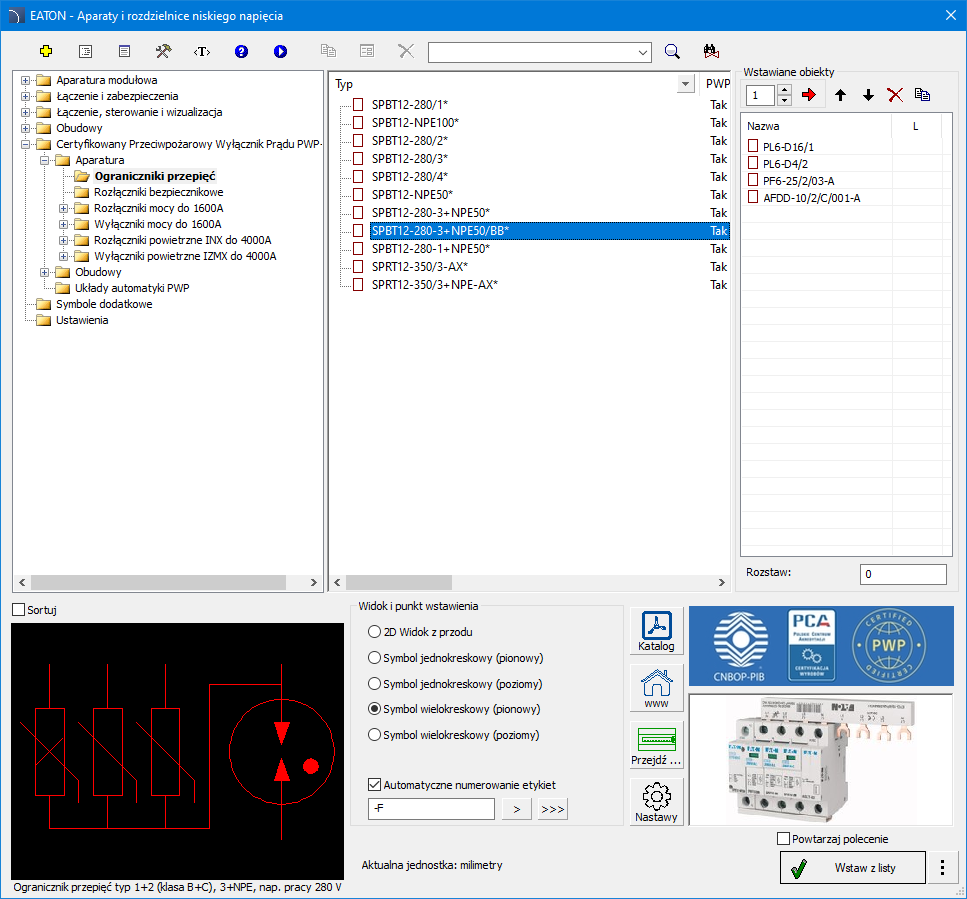The image size is (967, 899).
Task: Open the Katalog PDF button
Action: click(x=656, y=632)
